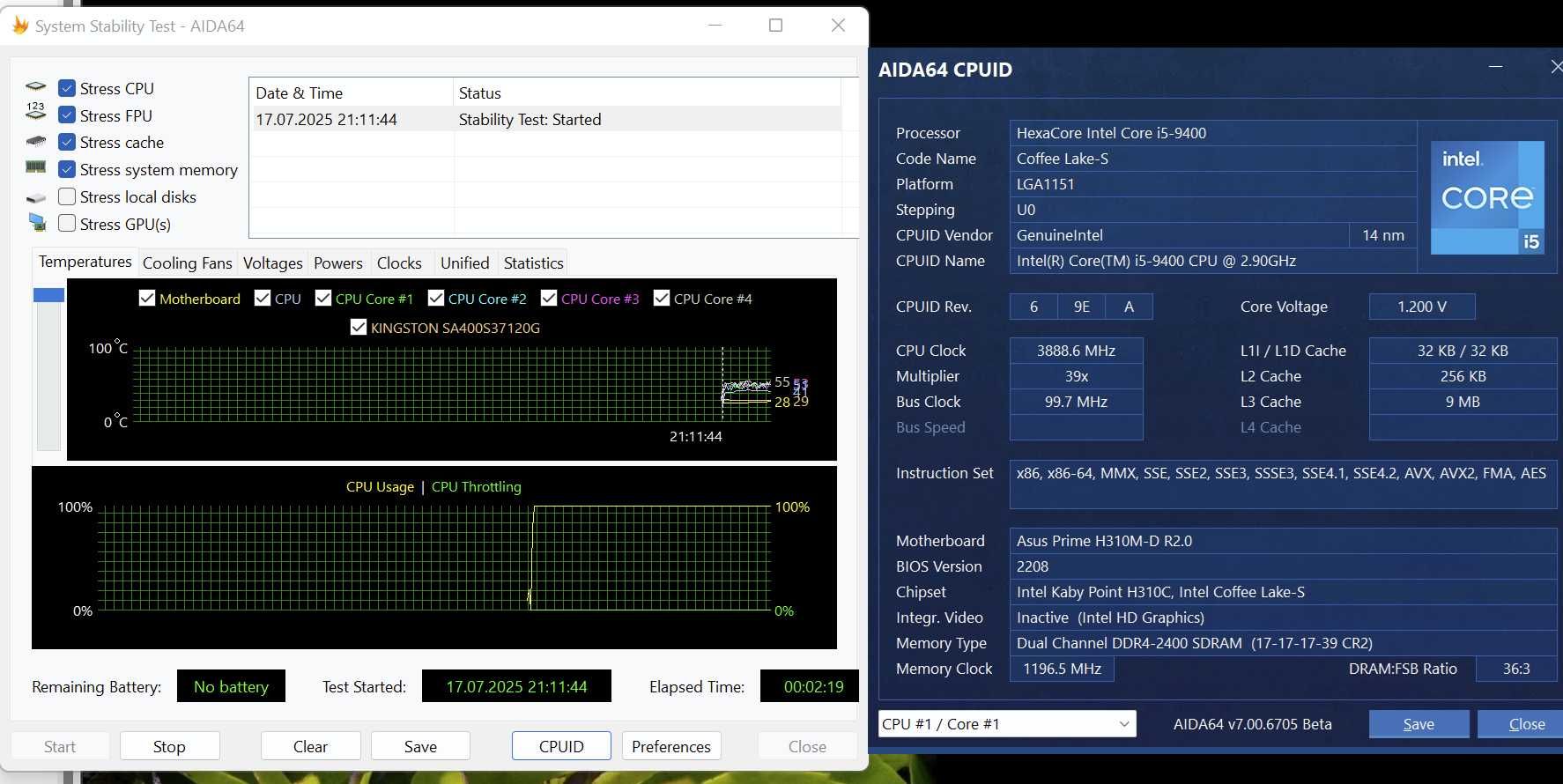Toggle CPU Core #3 graph checkbox

point(548,298)
